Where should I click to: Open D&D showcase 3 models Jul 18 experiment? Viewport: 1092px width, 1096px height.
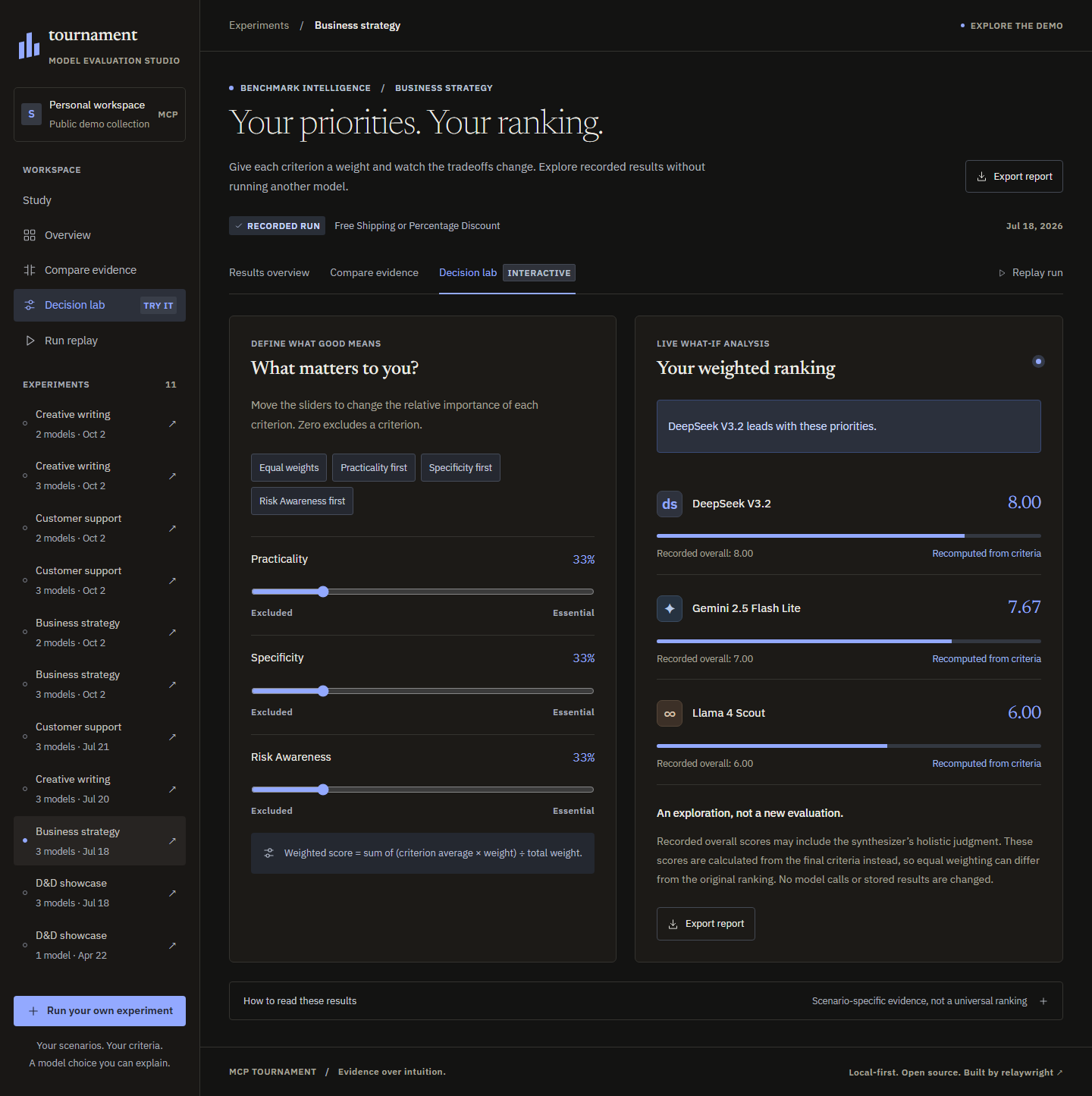[99, 893]
